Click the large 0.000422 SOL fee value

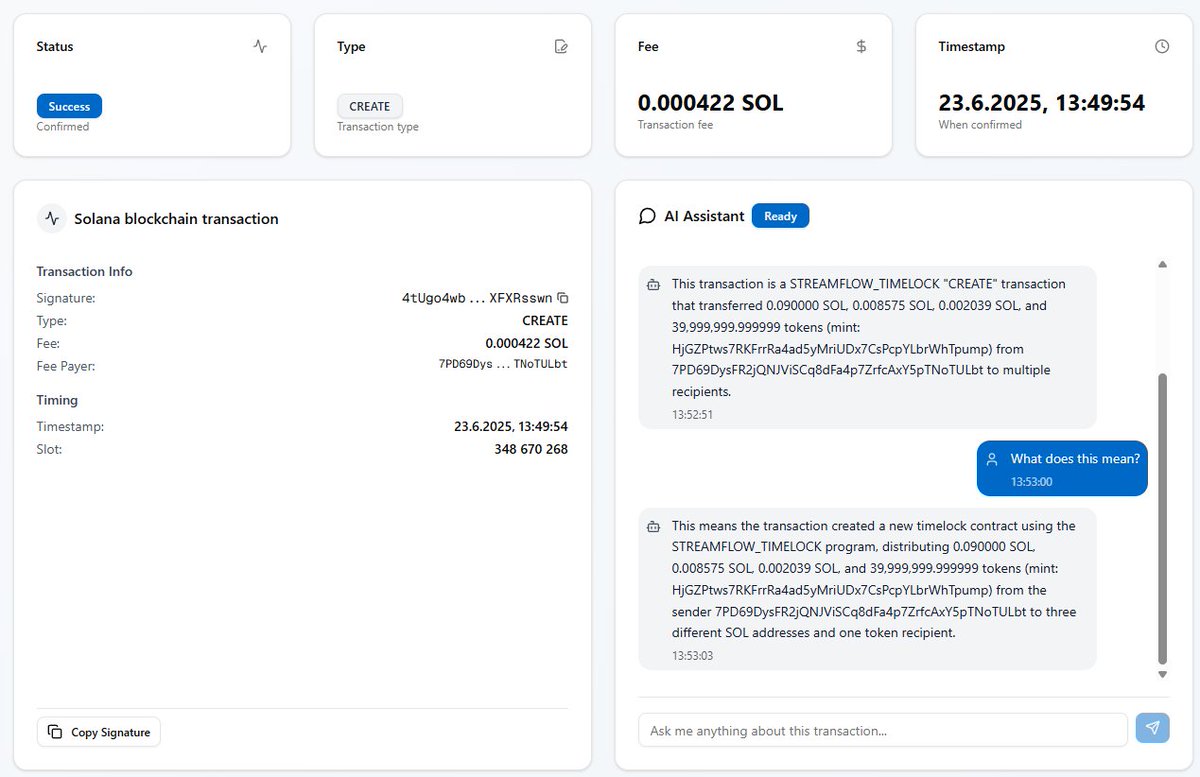click(711, 103)
